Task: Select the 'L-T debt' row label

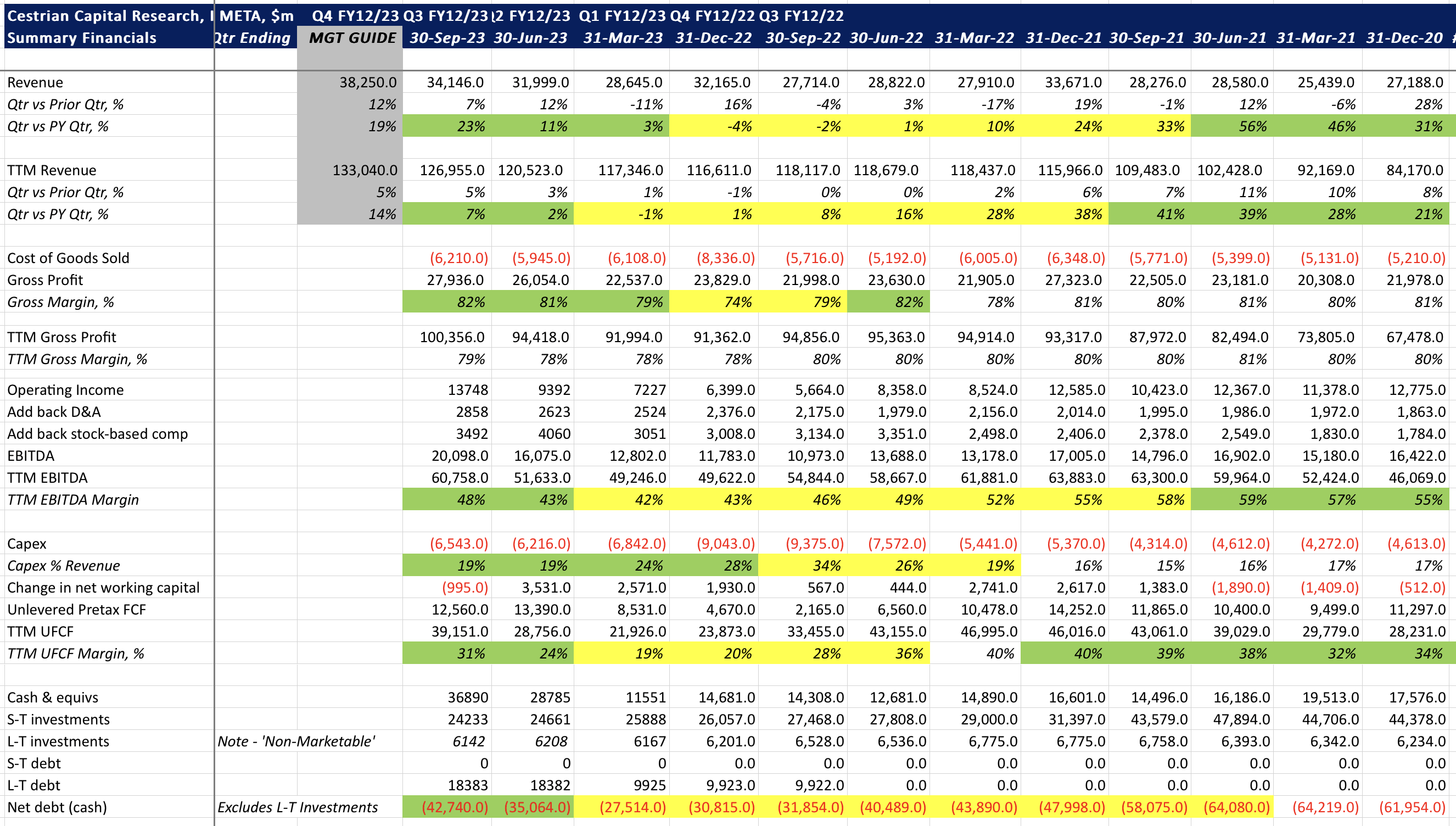Action: pyautogui.click(x=33, y=785)
